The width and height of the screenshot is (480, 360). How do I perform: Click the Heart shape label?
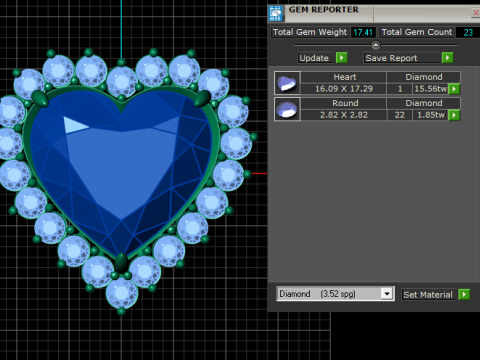(x=344, y=77)
